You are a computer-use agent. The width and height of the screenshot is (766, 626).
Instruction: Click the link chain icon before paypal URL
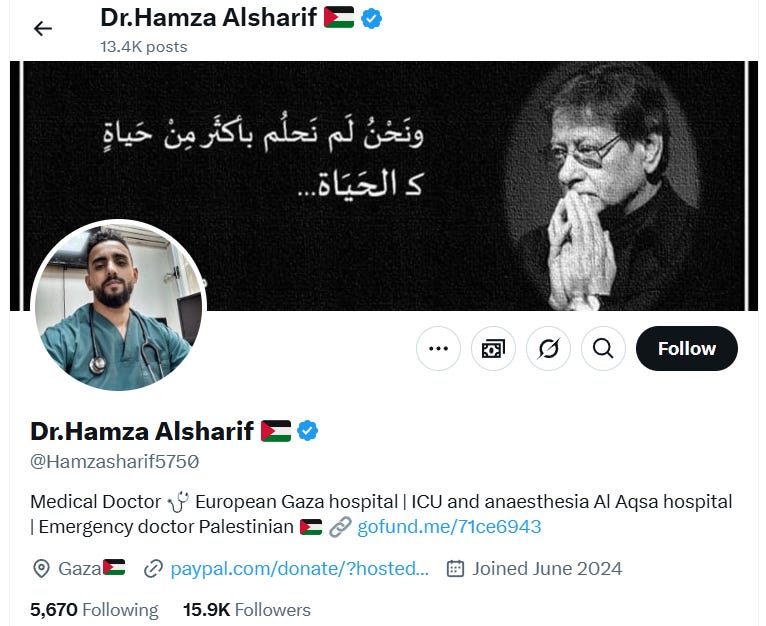[x=153, y=569]
